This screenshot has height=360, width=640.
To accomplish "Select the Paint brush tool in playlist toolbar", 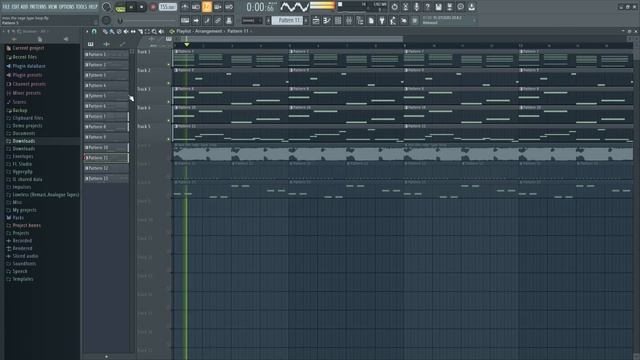I will 112,31.
